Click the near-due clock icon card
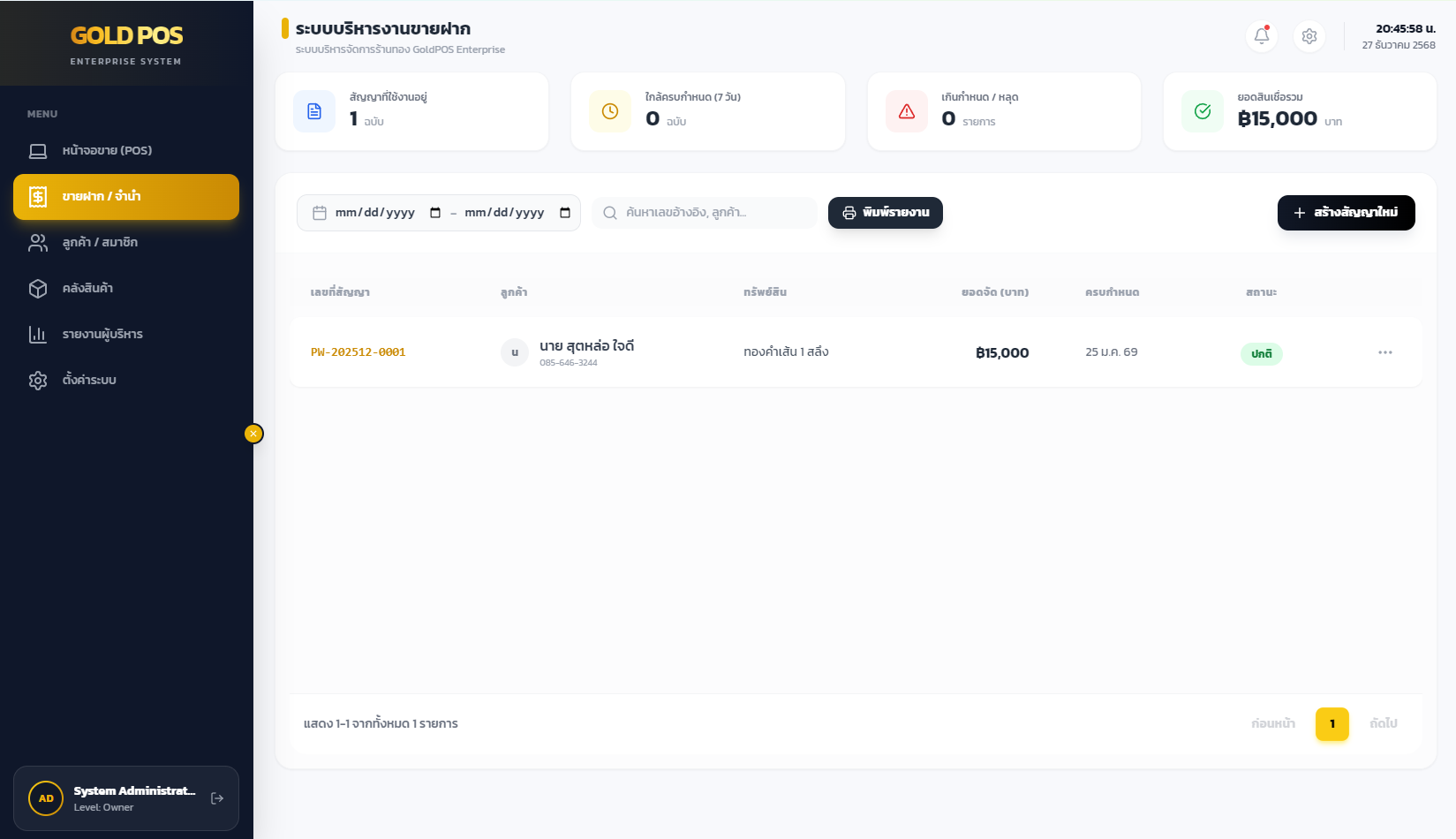This screenshot has height=839, width=1456. [610, 111]
